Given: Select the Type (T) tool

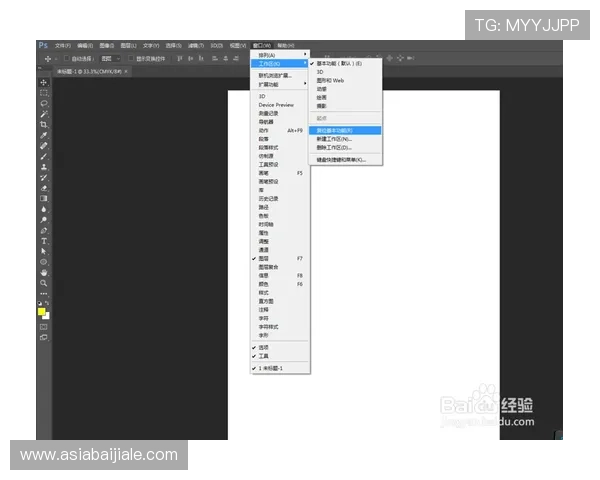Looking at the screenshot, I should [44, 241].
